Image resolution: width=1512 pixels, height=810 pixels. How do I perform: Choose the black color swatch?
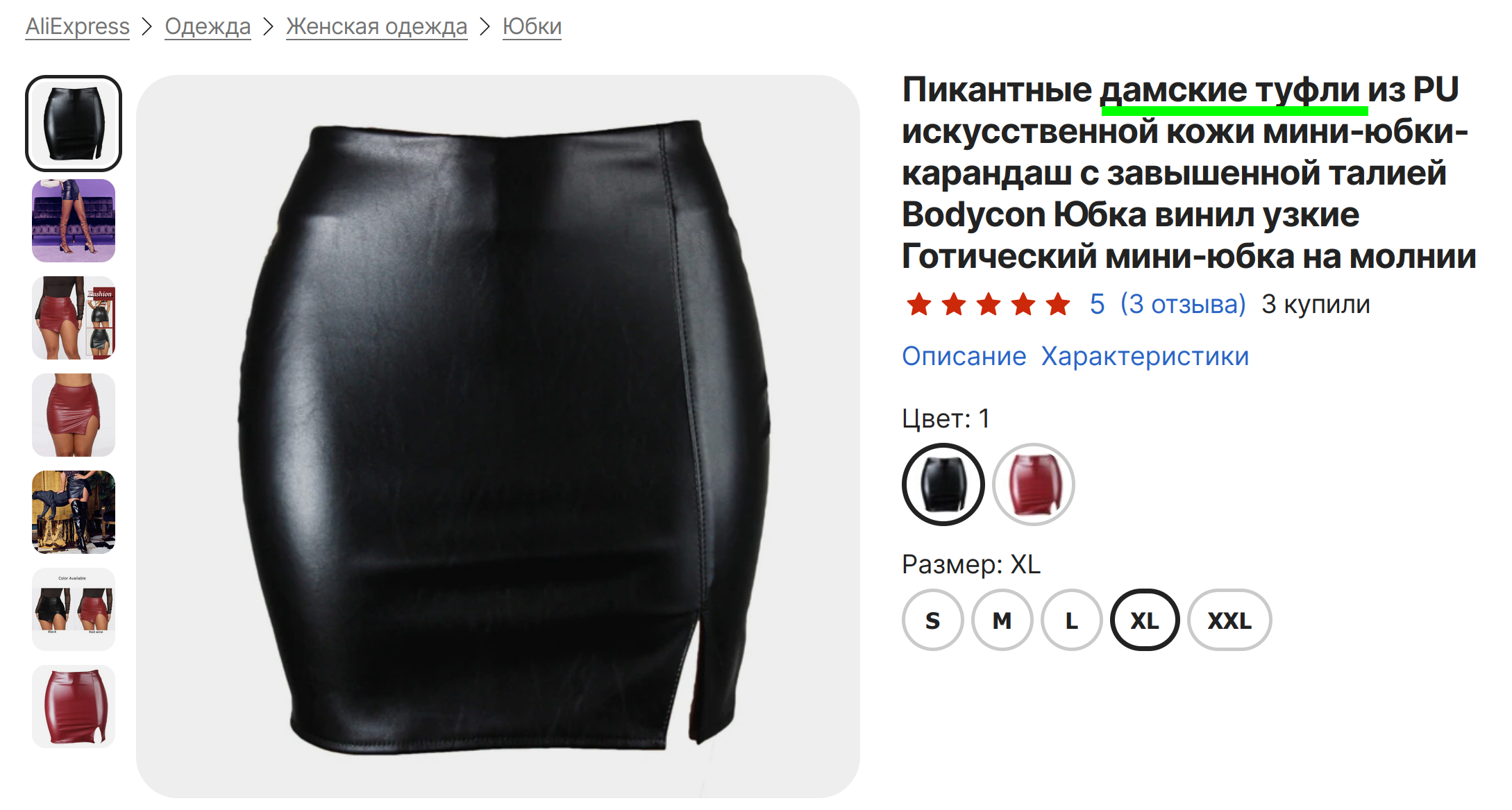(x=943, y=484)
